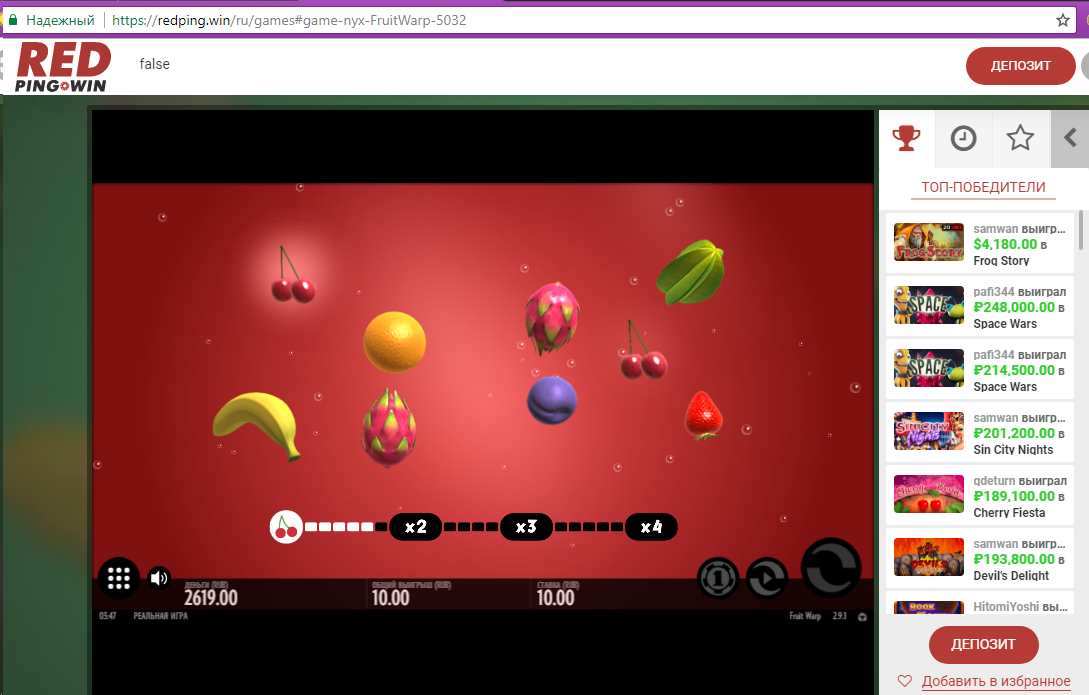The image size is (1089, 695).
Task: Click the Fruit Warp label in the status bar
Action: coord(805,616)
